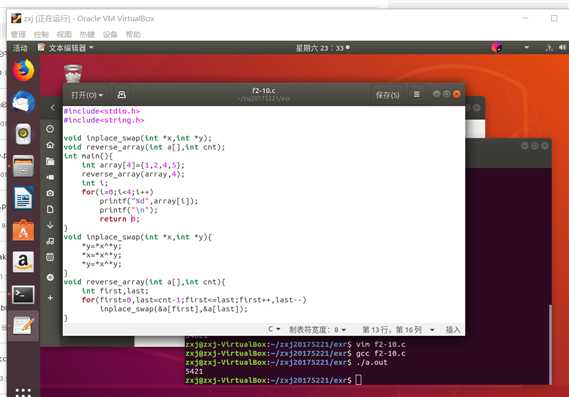Maximize the VirtualBox window

point(554,18)
